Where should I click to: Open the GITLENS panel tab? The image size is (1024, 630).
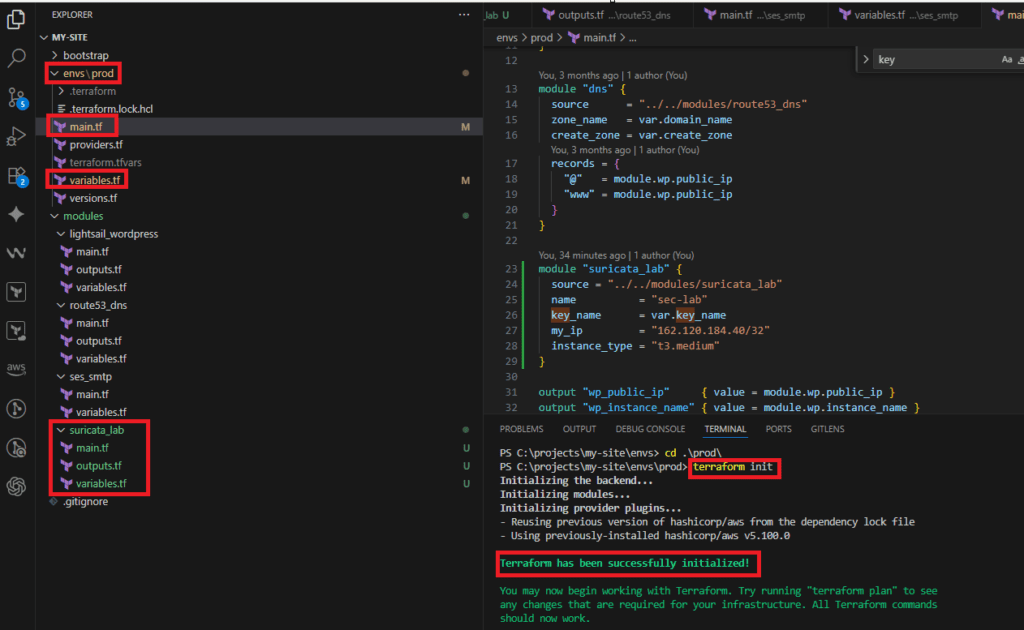click(x=826, y=429)
